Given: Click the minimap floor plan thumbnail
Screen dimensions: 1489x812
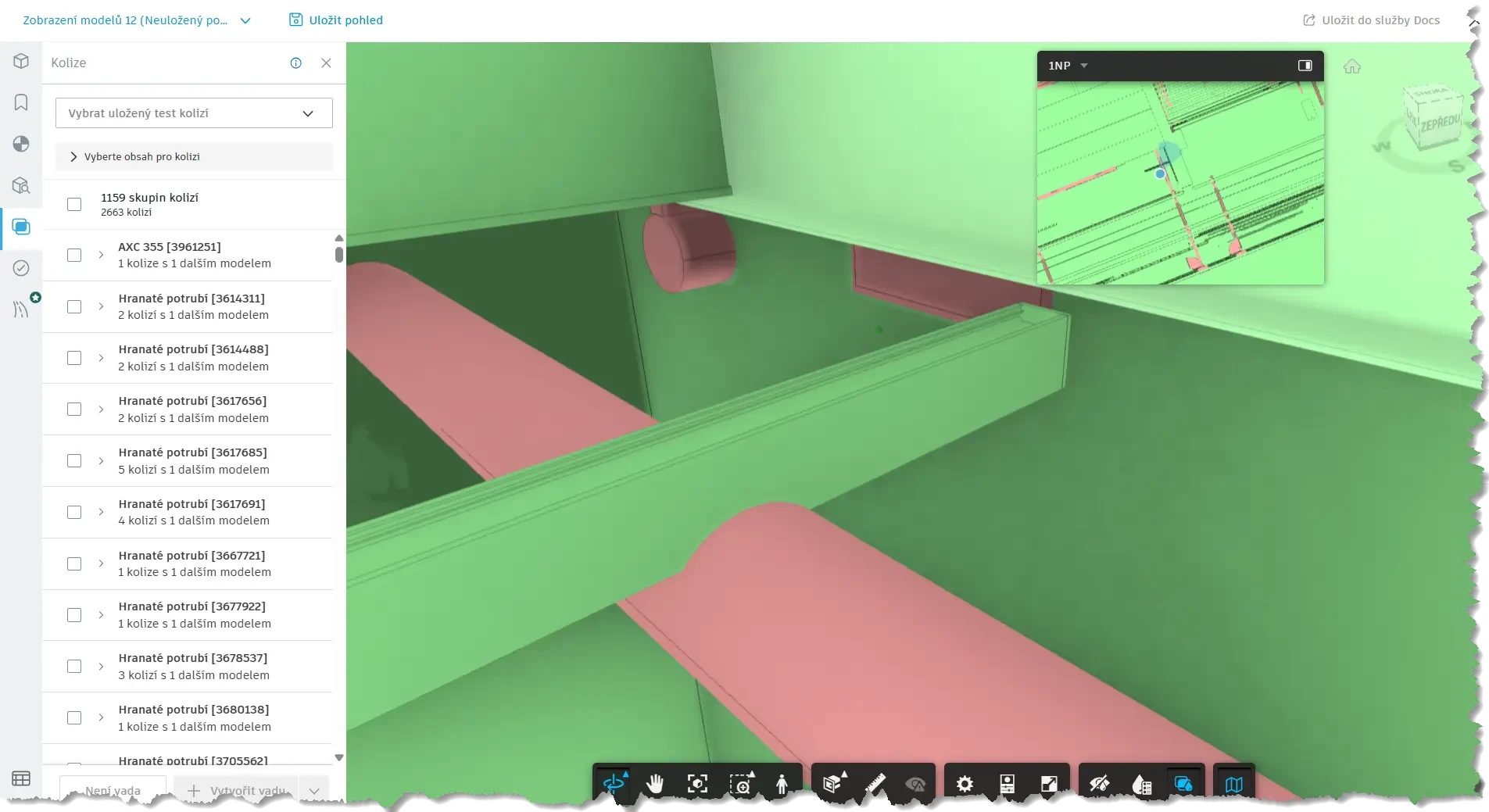Looking at the screenshot, I should coord(1180,183).
